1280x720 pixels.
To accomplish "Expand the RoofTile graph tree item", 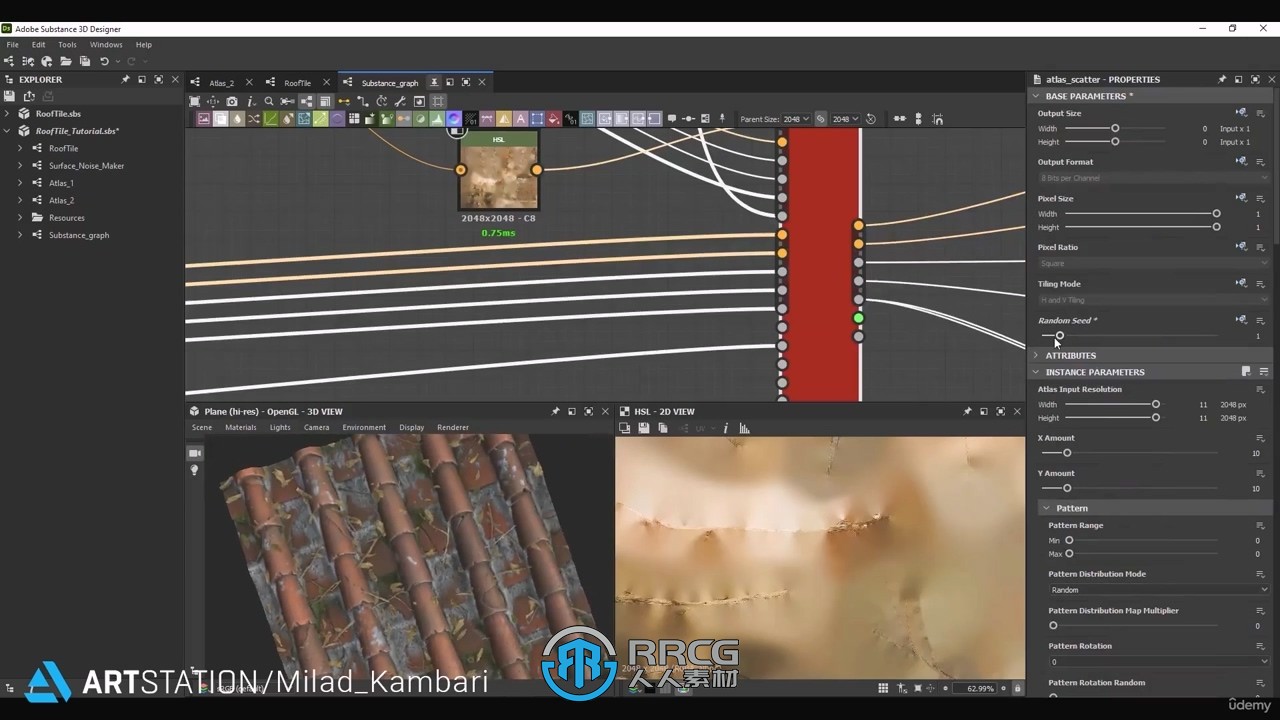I will (19, 148).
